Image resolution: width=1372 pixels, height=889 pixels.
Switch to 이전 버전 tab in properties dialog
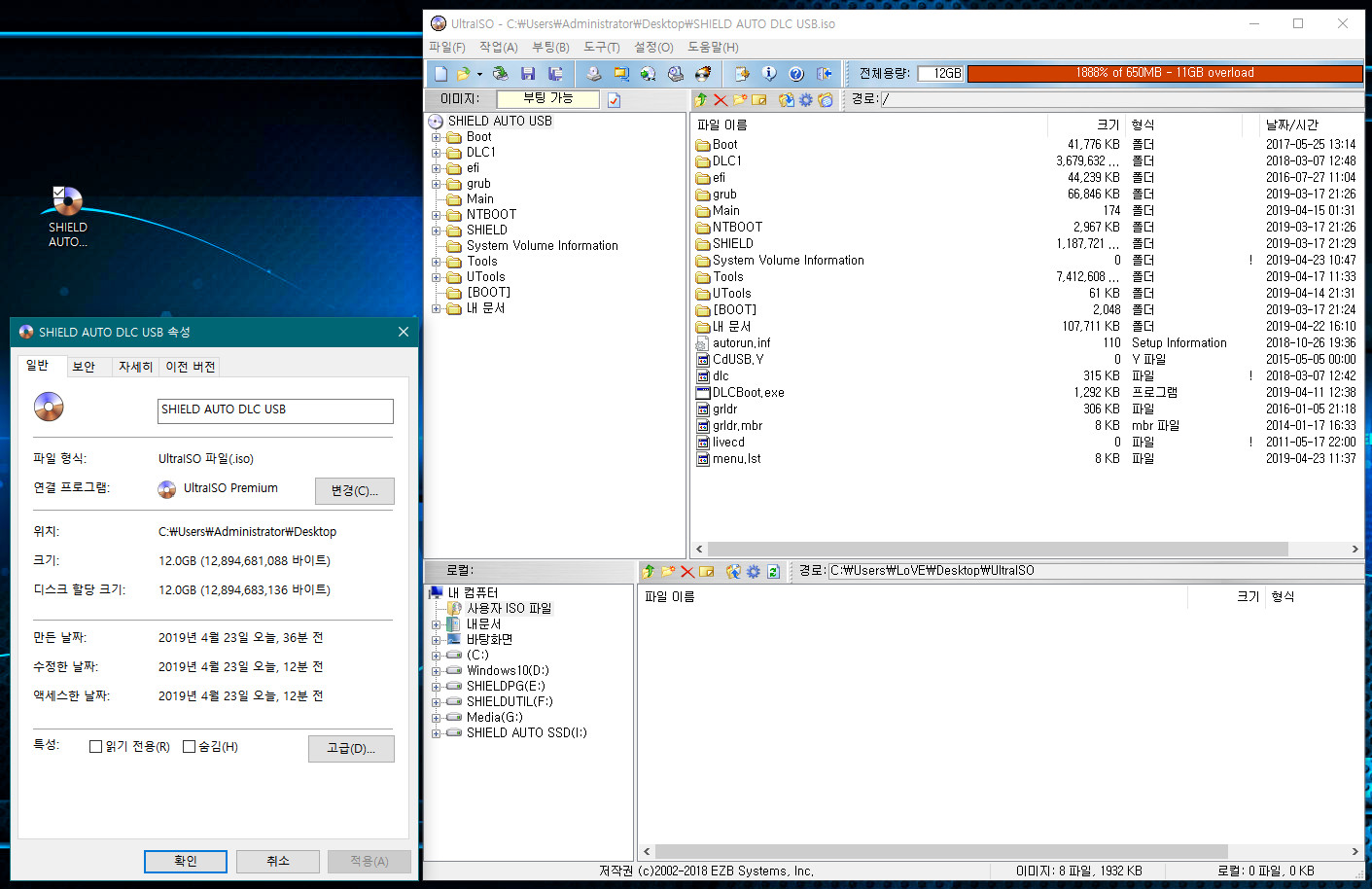(x=191, y=367)
